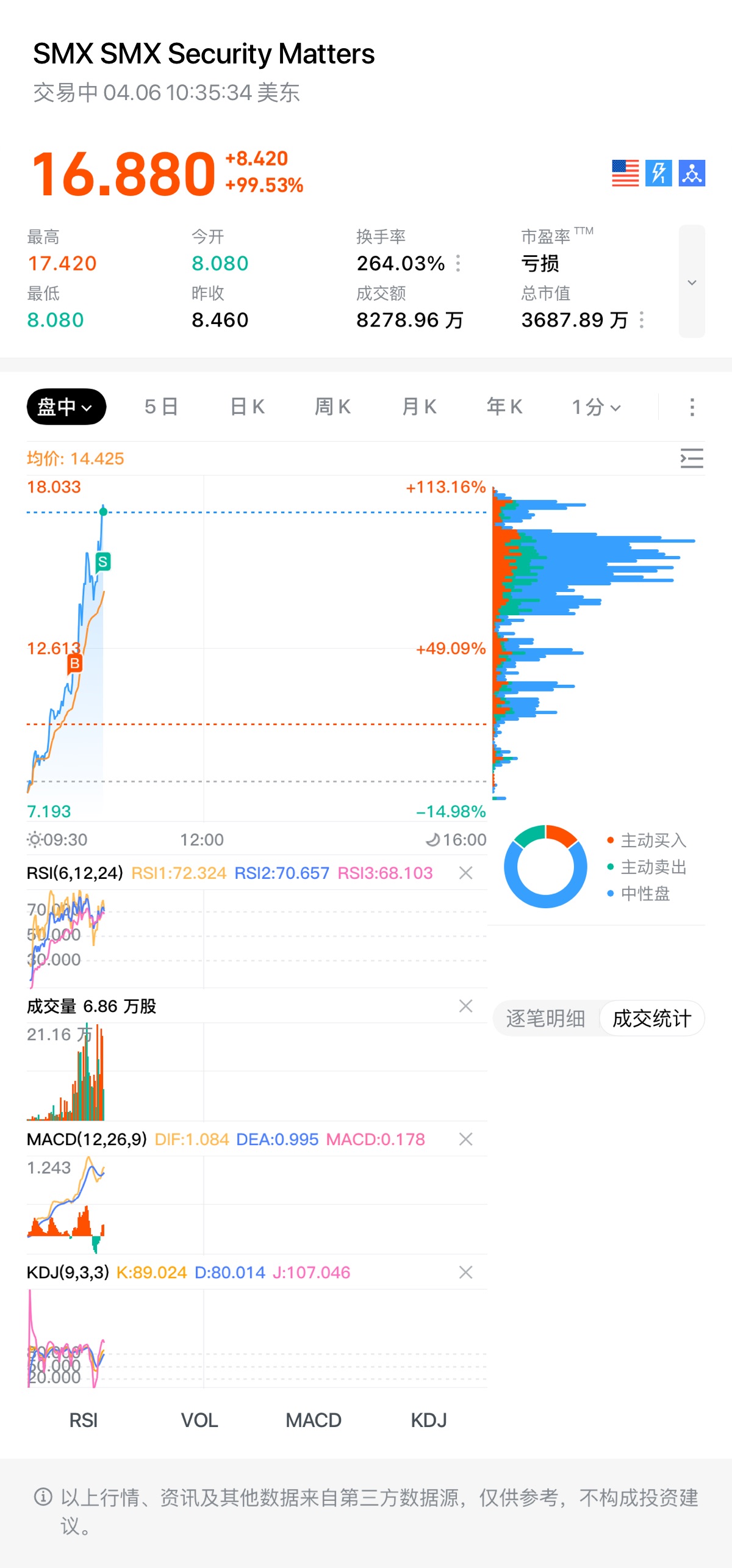Toggle the VOL indicator
Image resolution: width=732 pixels, height=1568 pixels.
click(199, 1420)
